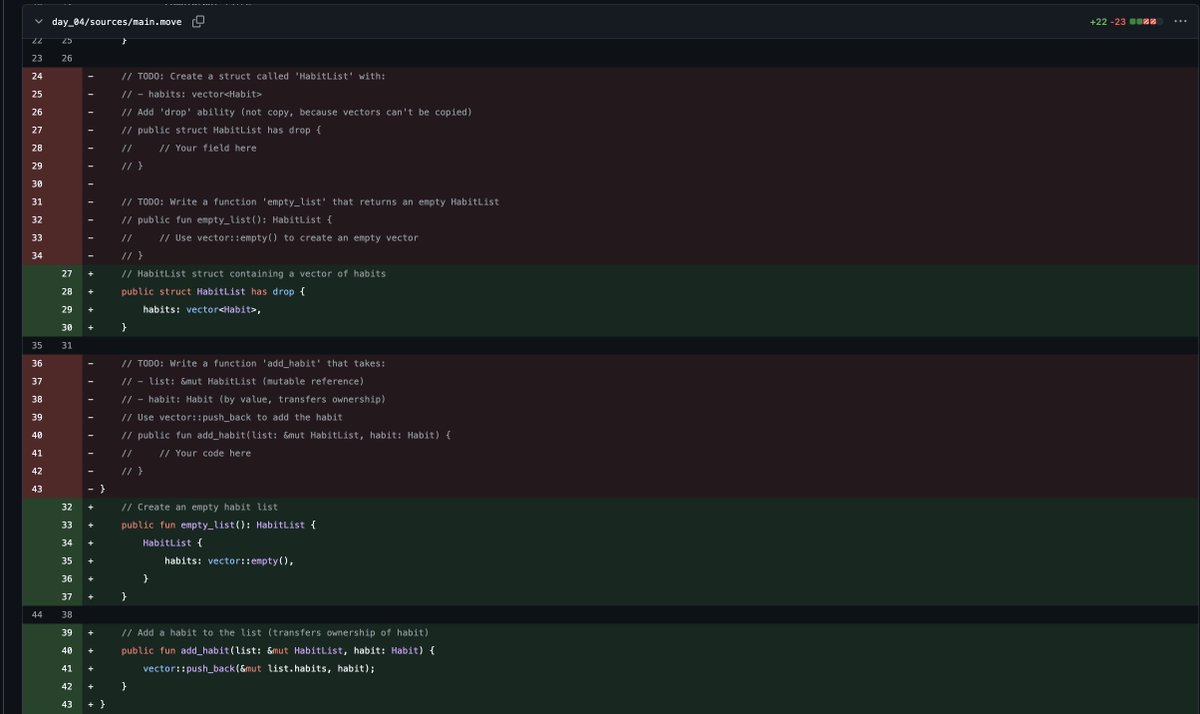
Task: Click "TODO: Write a function 'add_habit'" comment
Action: tap(253, 364)
